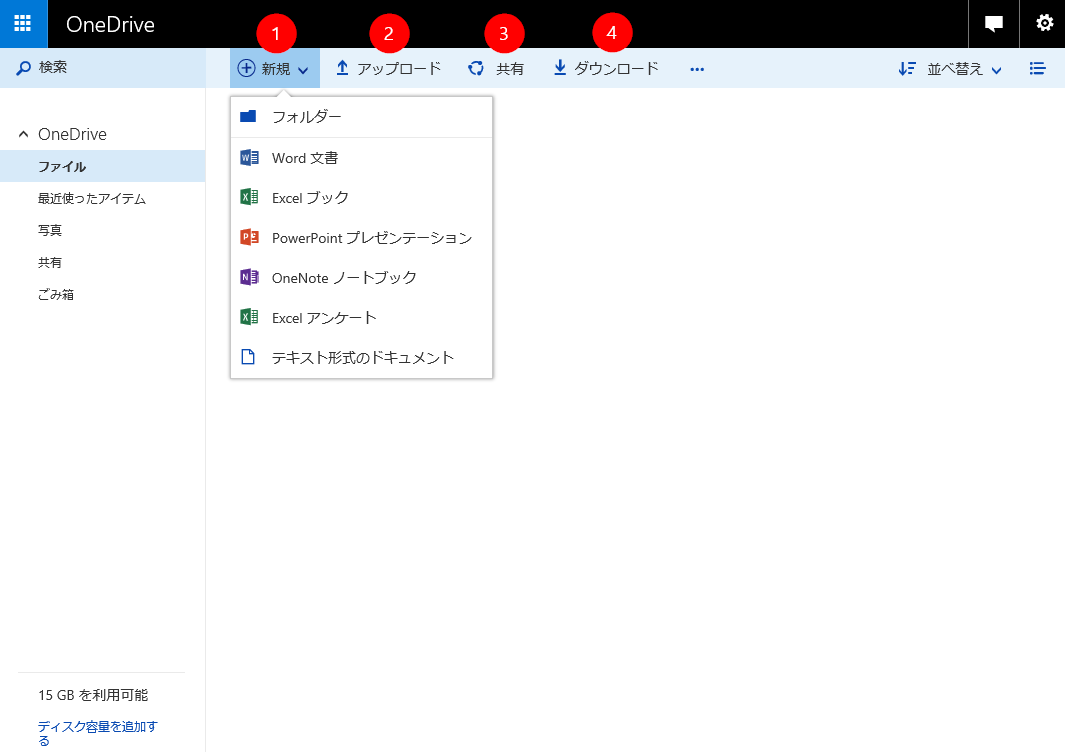The image size is (1065, 752).
Task: Click the PowerPoint icon in menu
Action: pyautogui.click(x=249, y=237)
